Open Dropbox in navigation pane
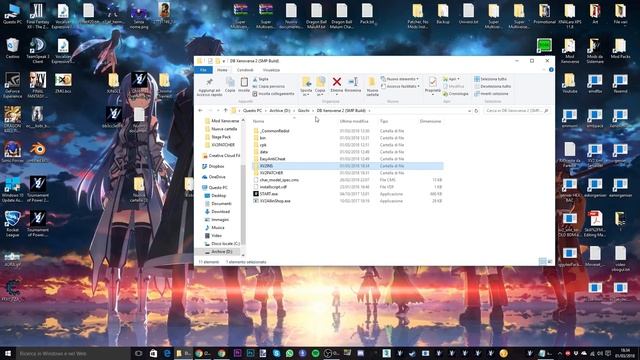Viewport: 640px width, 360px height. pyautogui.click(x=216, y=167)
